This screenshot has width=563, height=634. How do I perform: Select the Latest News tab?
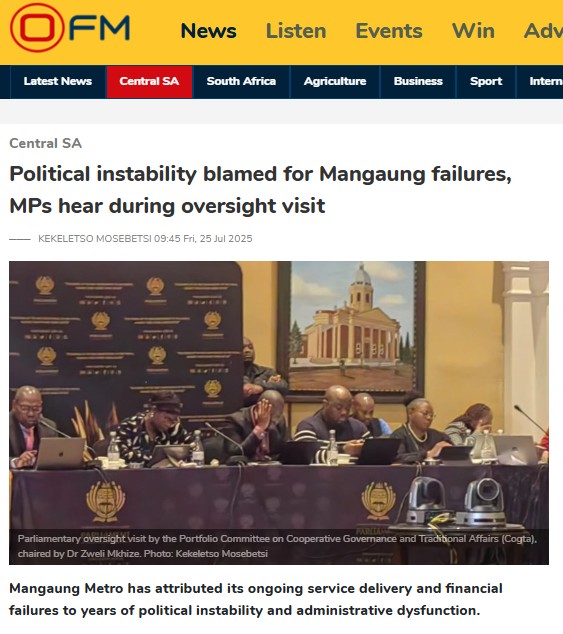pos(58,81)
